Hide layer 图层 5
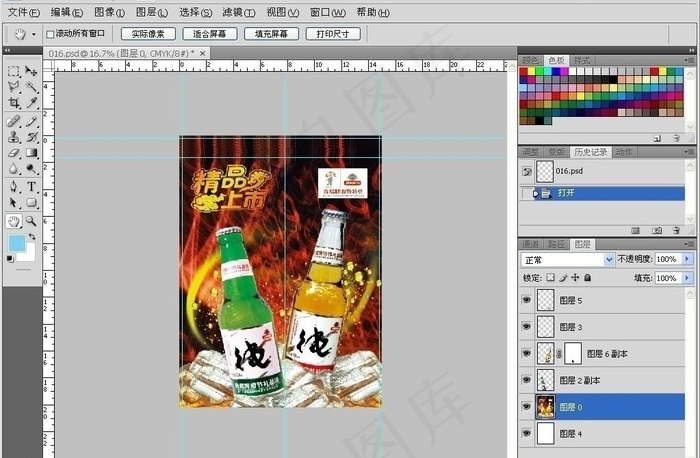This screenshot has height=458, width=700. pyautogui.click(x=527, y=300)
